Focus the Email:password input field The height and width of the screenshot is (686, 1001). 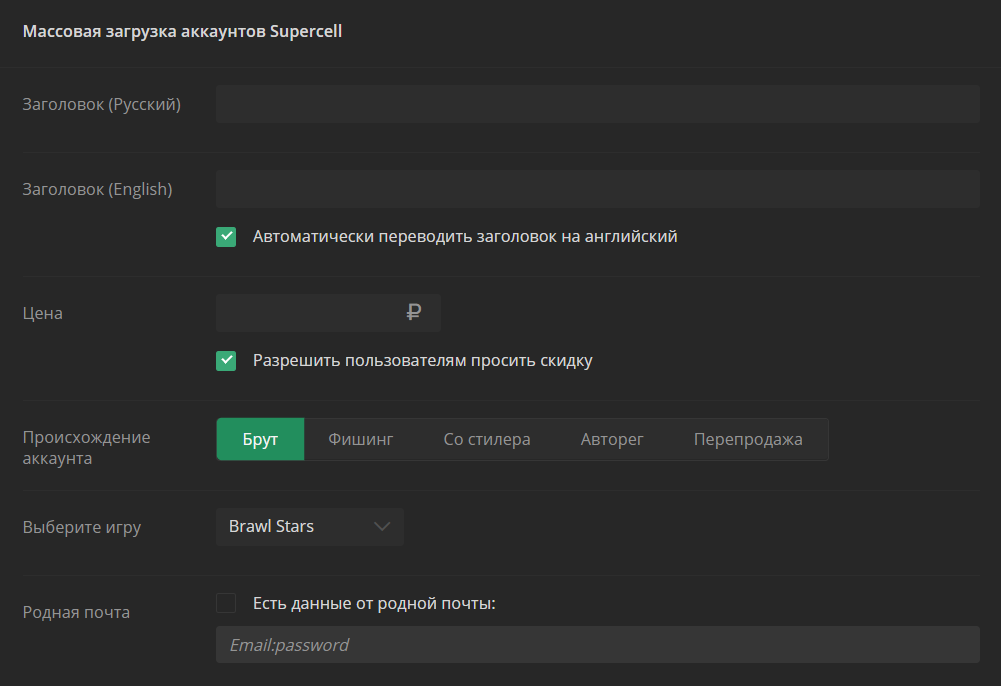coord(597,645)
